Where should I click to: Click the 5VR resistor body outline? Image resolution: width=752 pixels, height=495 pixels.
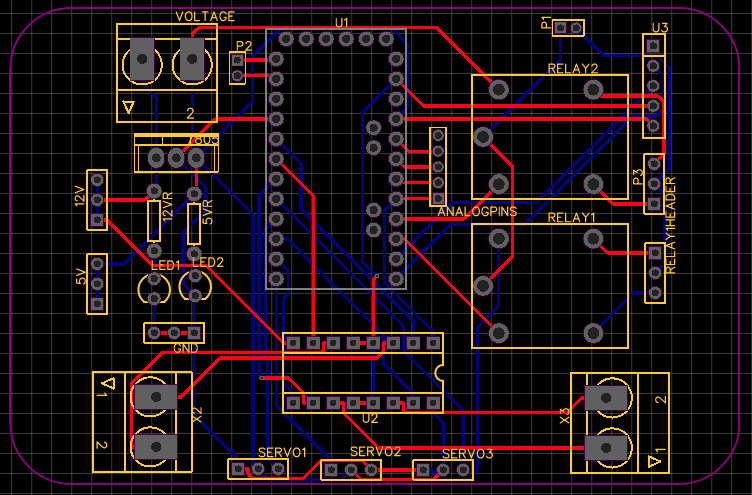(x=194, y=224)
